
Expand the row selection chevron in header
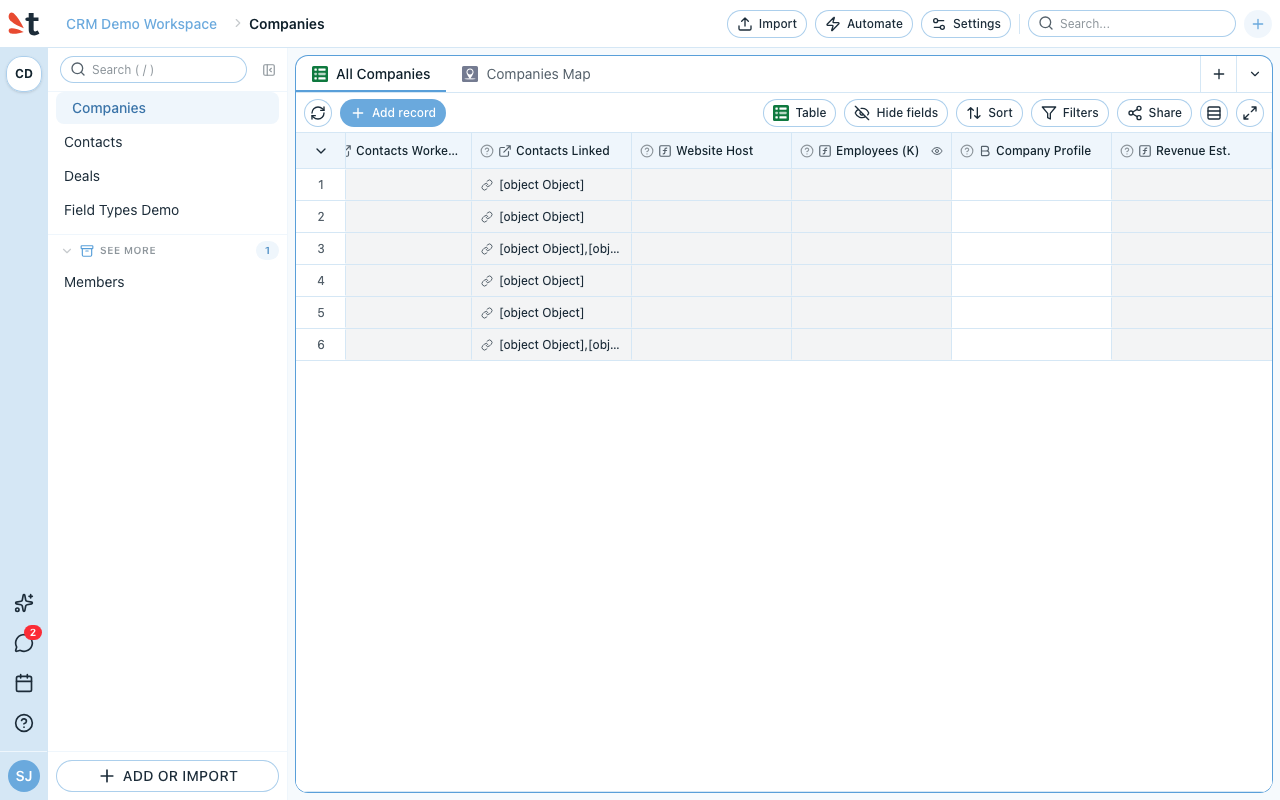pyautogui.click(x=321, y=151)
